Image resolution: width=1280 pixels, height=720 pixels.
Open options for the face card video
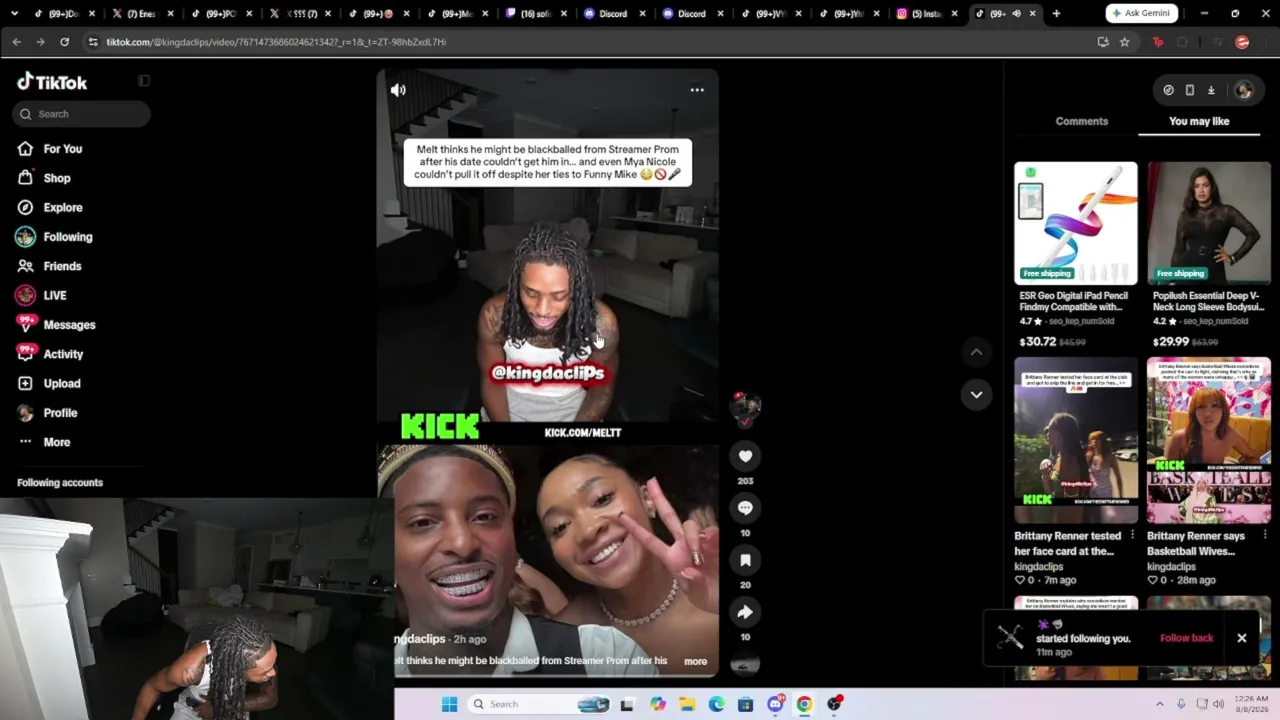tap(1132, 536)
